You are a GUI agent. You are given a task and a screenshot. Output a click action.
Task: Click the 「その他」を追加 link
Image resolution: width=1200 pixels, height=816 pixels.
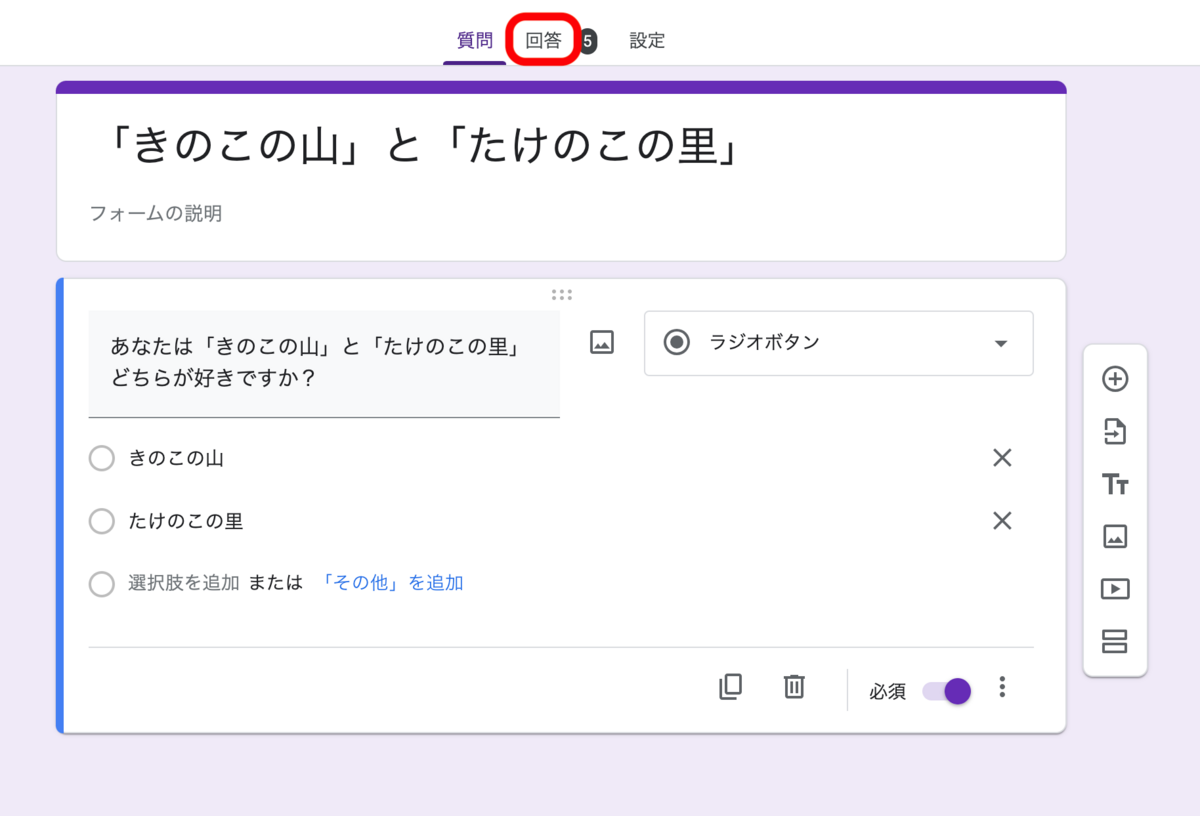[x=391, y=583]
